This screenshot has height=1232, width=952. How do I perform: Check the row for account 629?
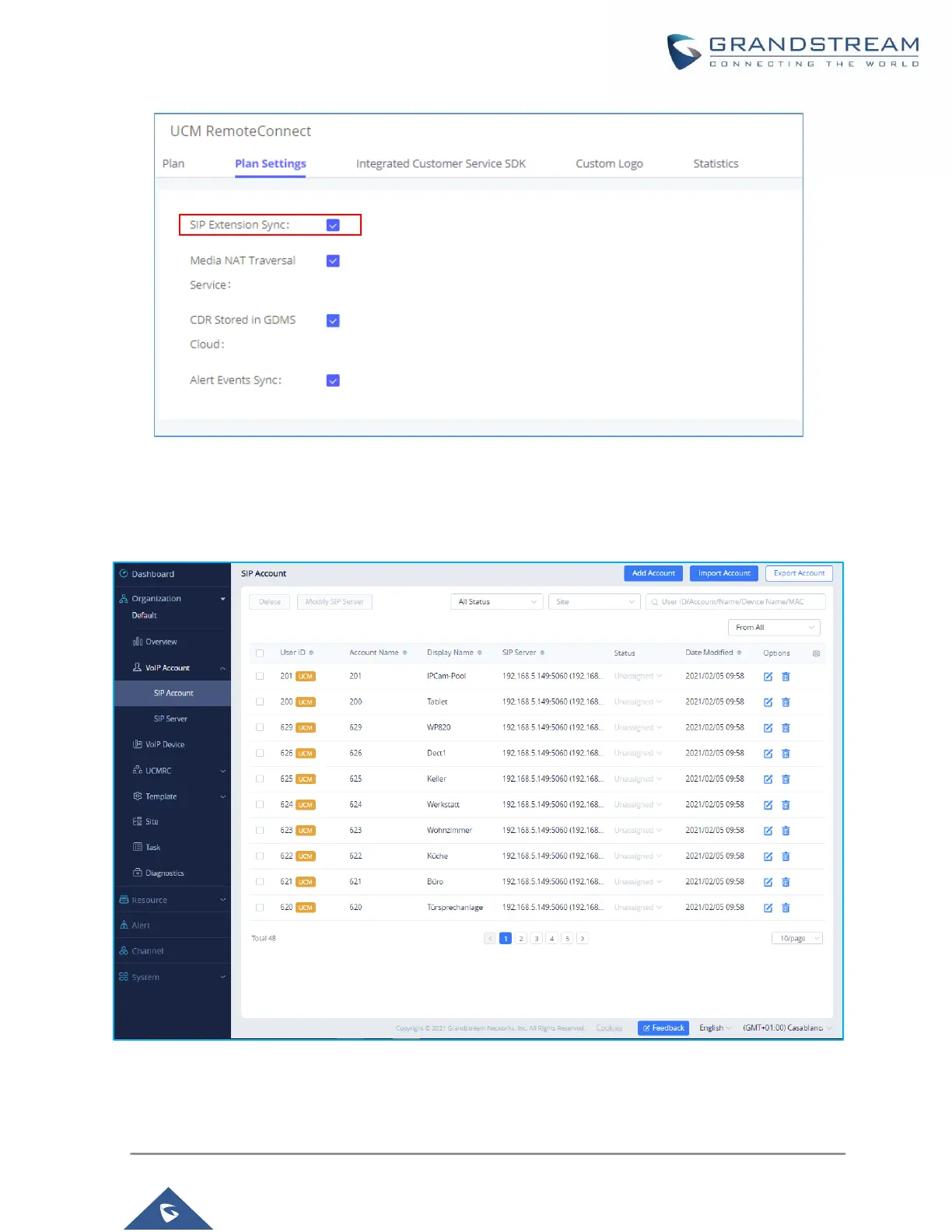[x=260, y=727]
